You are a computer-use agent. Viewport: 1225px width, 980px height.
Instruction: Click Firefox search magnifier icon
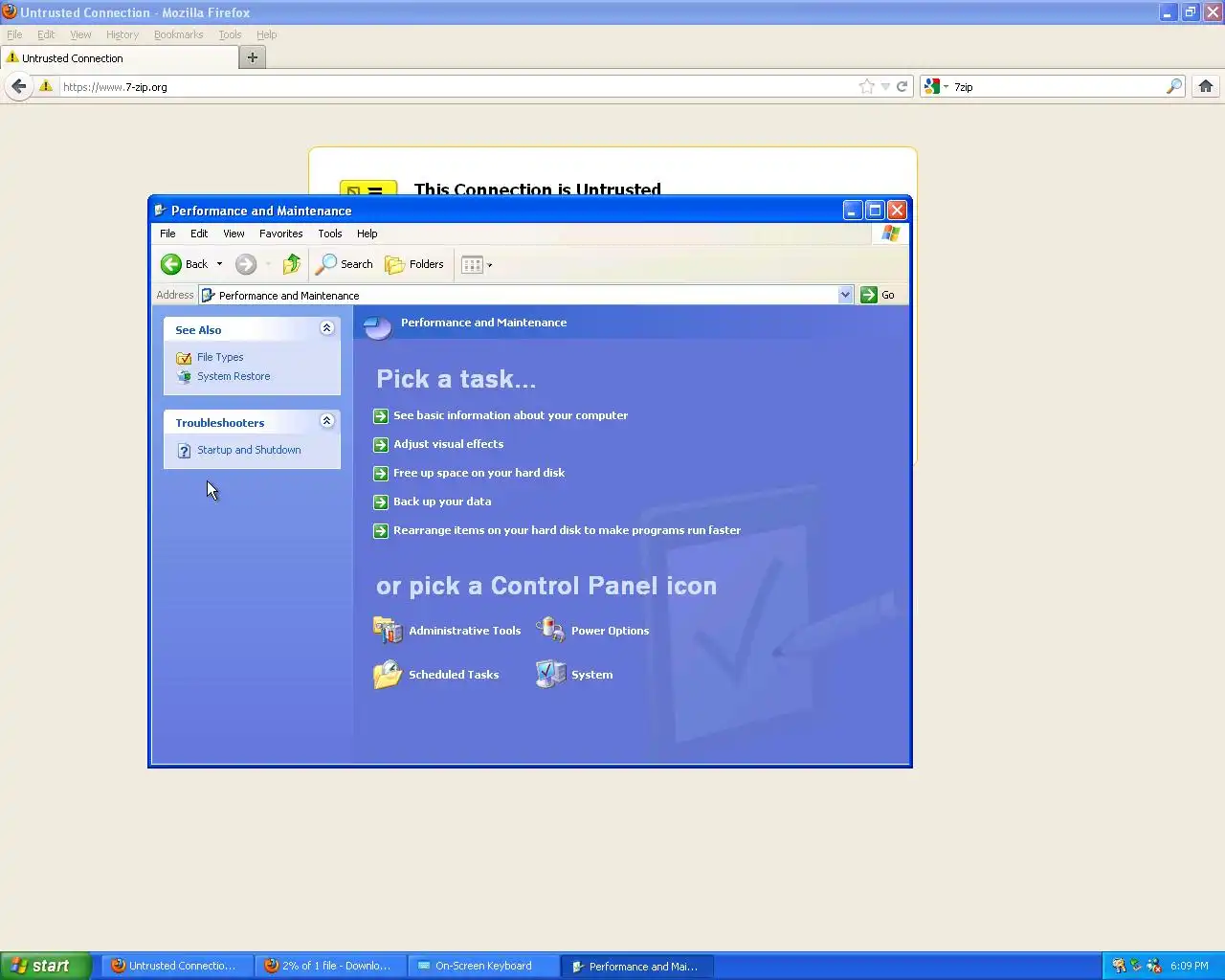coord(1173,86)
